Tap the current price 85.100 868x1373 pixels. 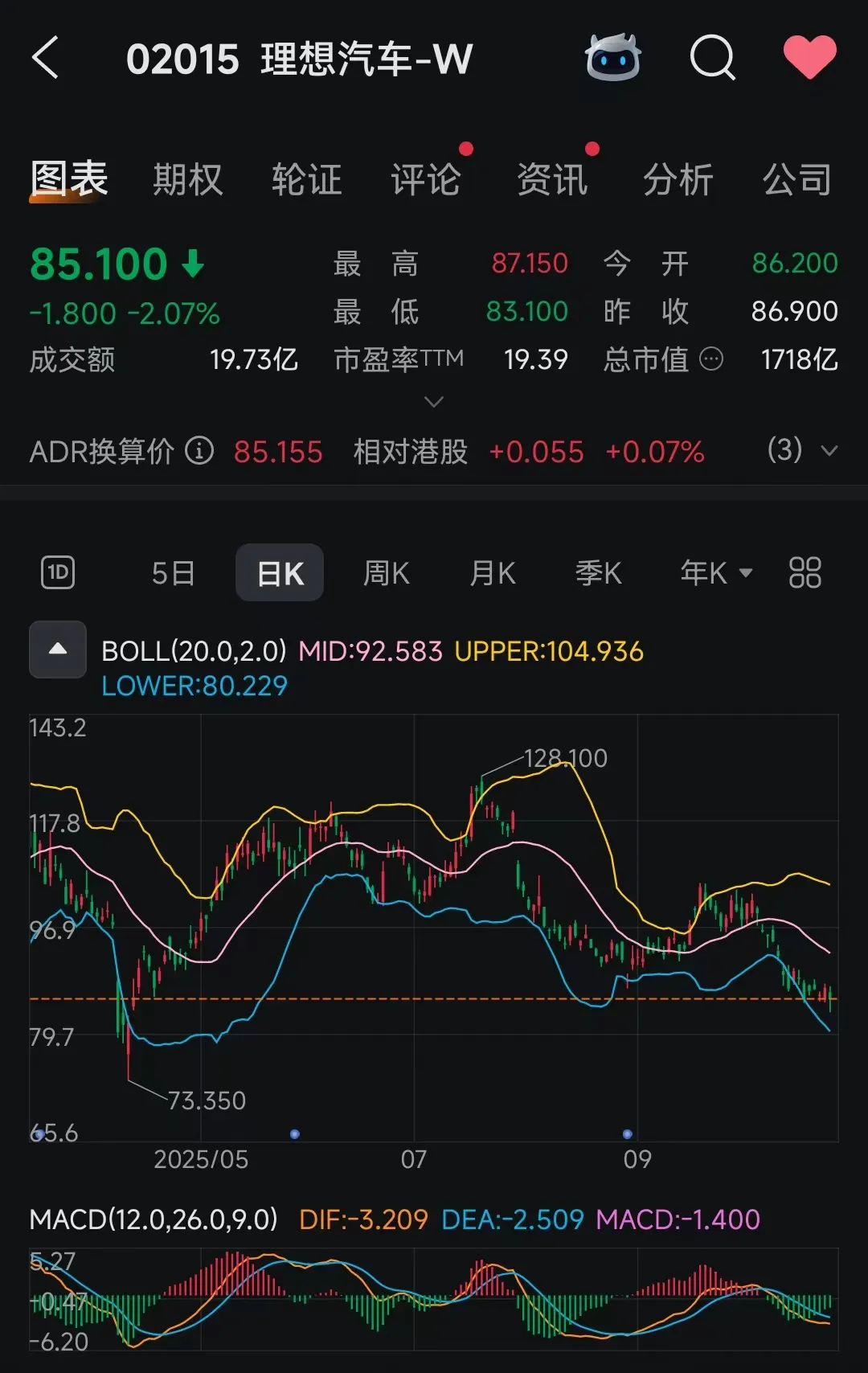[x=99, y=264]
